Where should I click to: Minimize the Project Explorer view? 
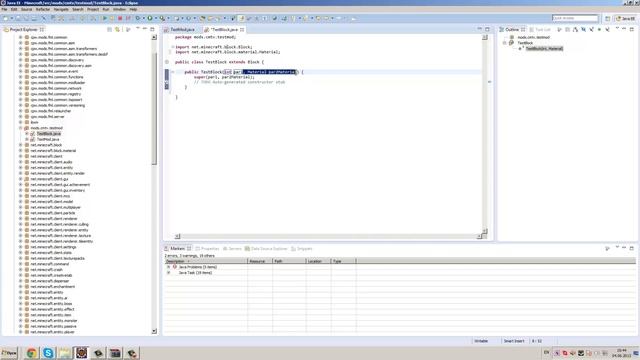point(144,29)
